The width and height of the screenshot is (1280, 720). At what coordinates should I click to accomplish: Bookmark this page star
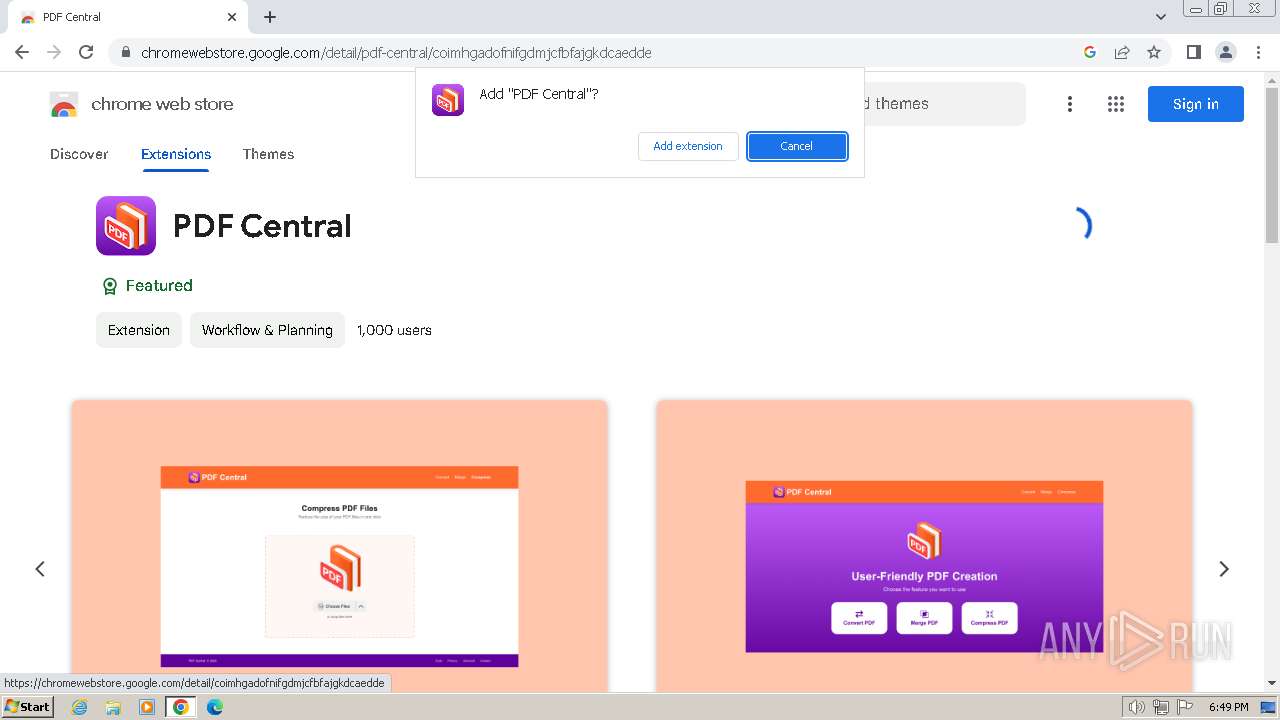(x=1154, y=52)
